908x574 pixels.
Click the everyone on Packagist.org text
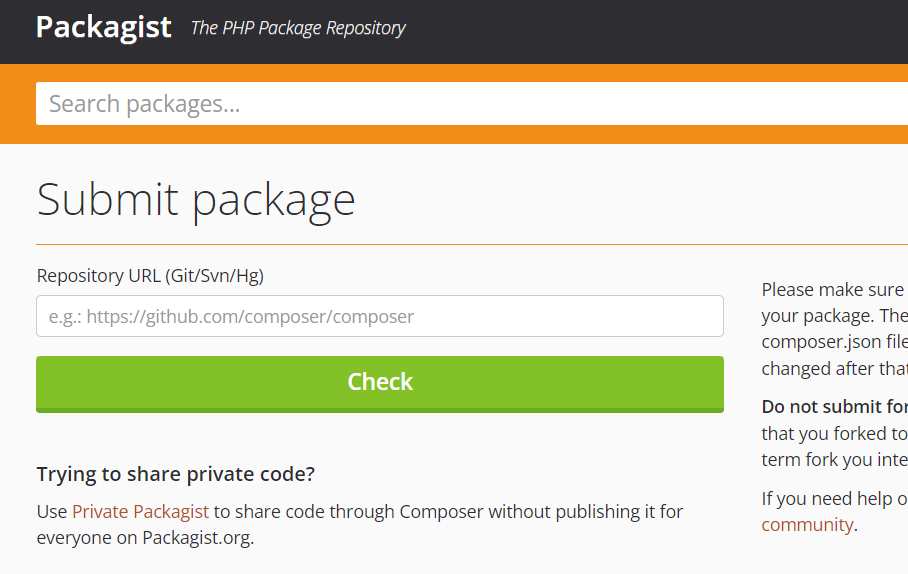tap(145, 538)
